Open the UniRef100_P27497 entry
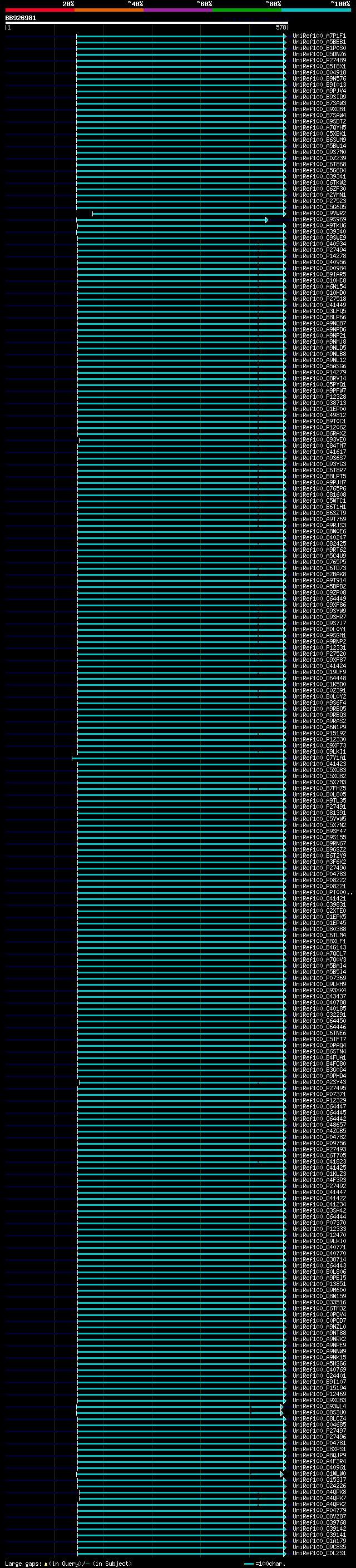The height and width of the screenshot is (1568, 356). tap(319, 1431)
